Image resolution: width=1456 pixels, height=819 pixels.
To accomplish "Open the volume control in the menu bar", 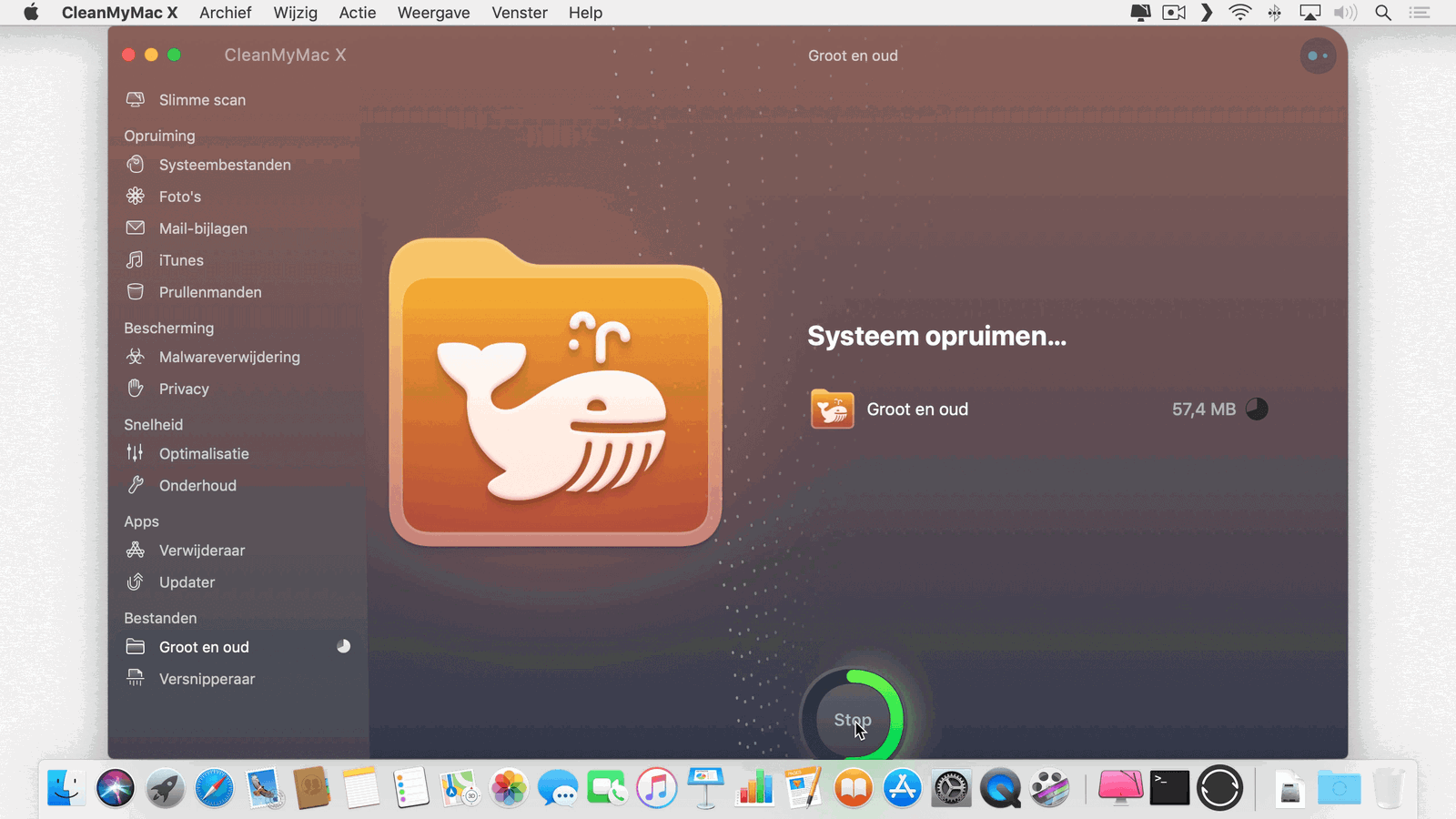I will pyautogui.click(x=1345, y=13).
